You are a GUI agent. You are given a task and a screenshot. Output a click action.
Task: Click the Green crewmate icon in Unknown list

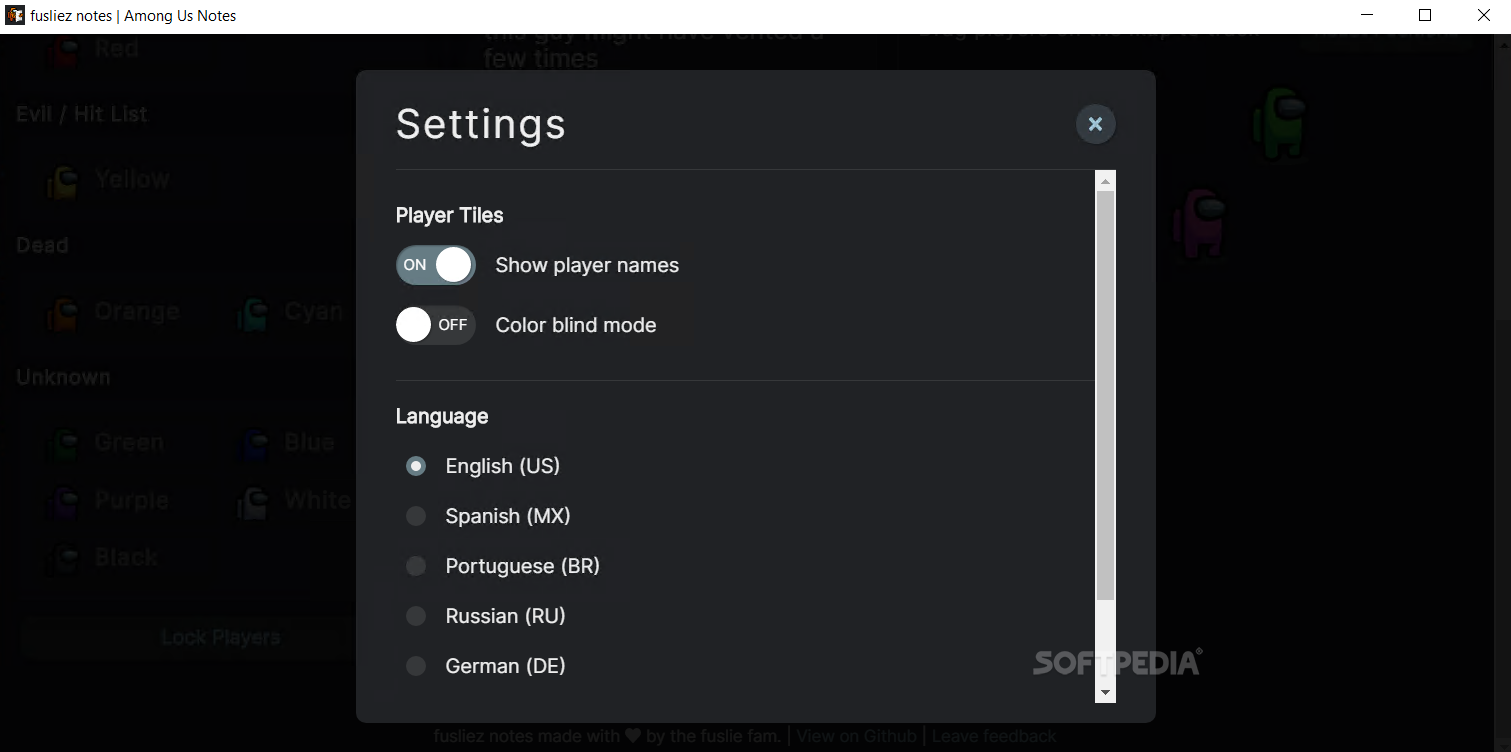(x=63, y=444)
